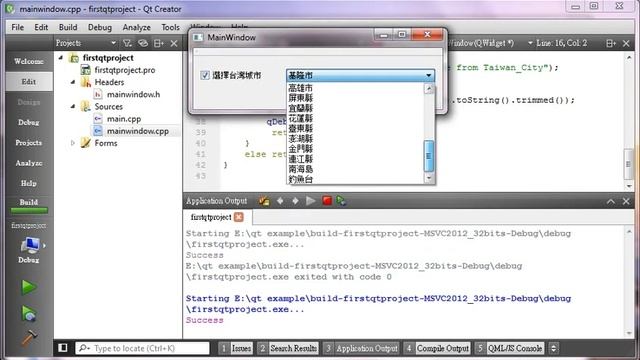Switch to Edit mode in sidebar
Image resolution: width=640 pixels, height=360 pixels.
[29, 82]
